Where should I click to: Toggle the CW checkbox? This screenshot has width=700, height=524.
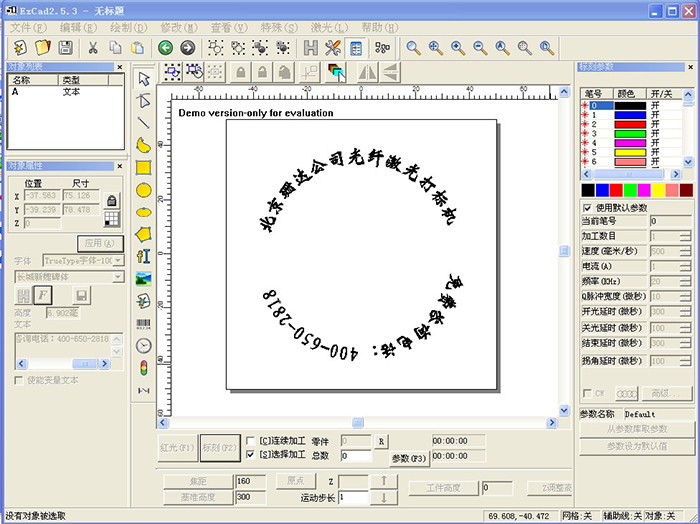pyautogui.click(x=588, y=393)
